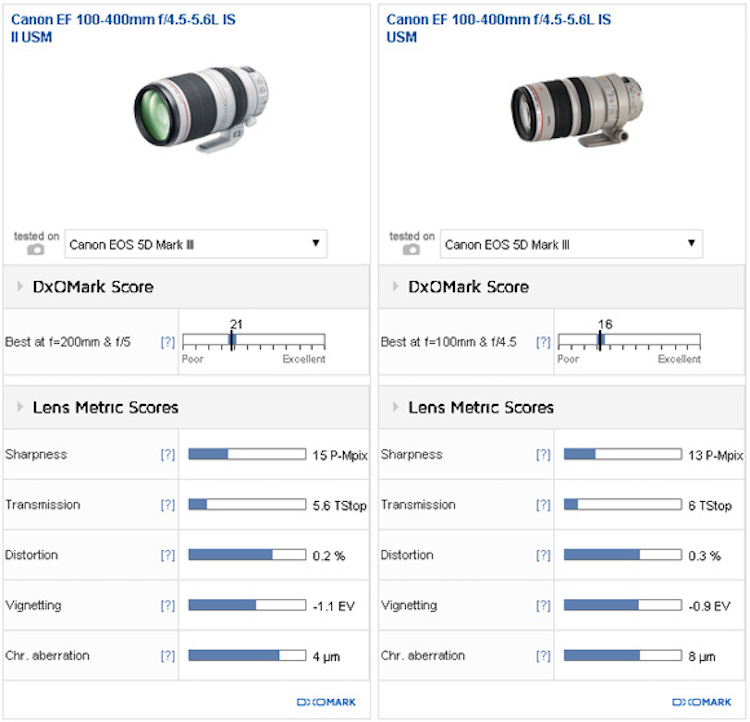This screenshot has width=750, height=722.
Task: Click the camera icon under left 'tested on'
Action: point(36,250)
